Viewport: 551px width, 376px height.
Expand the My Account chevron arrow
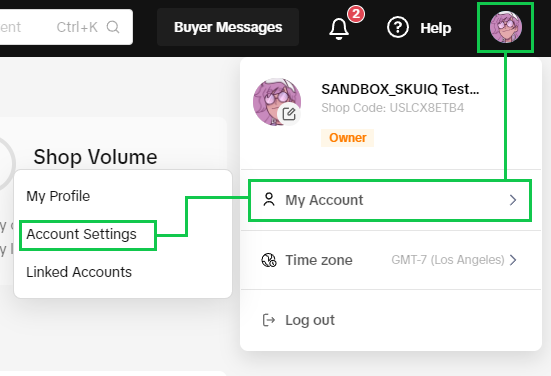513,200
